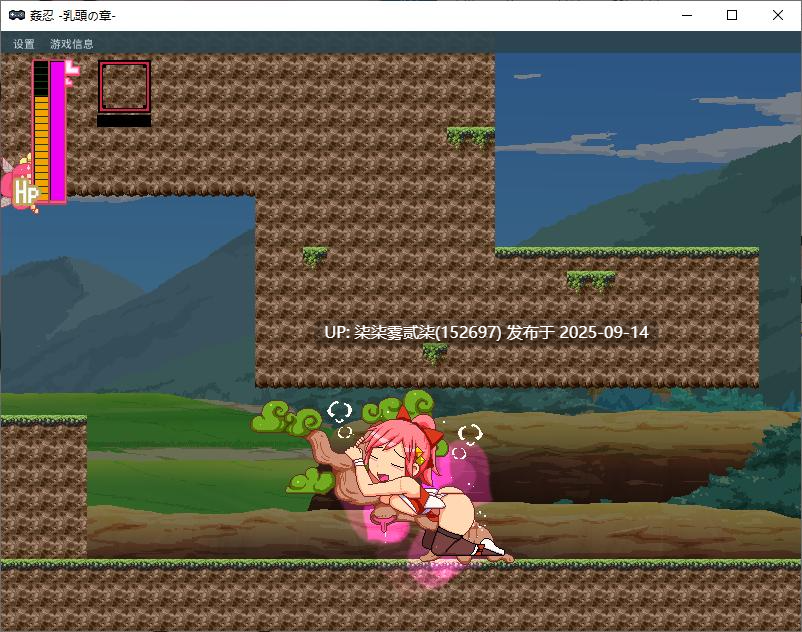
Task: Click the gamepad icon in the title bar
Action: click(17, 15)
